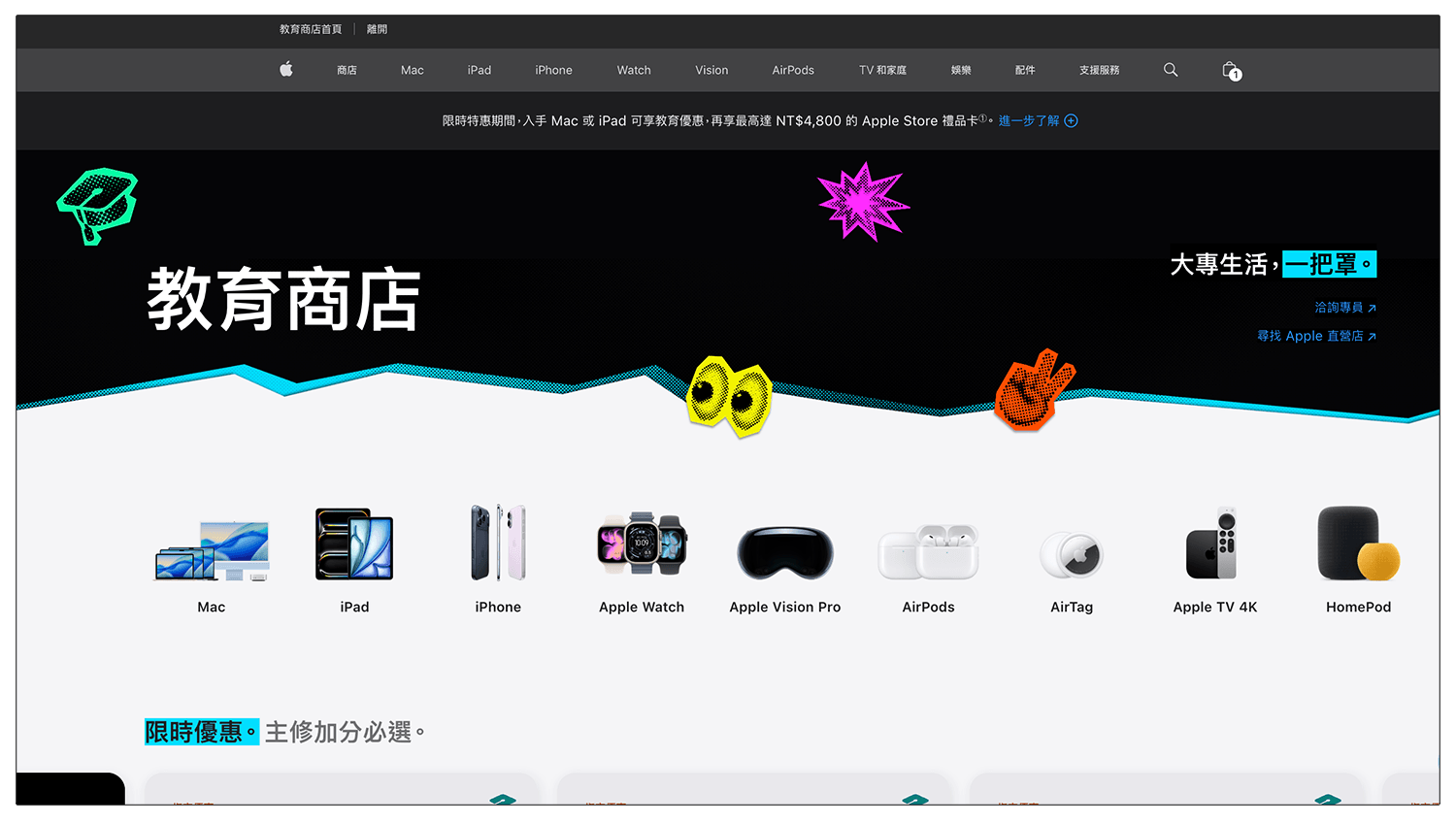Open Vision in the navigation bar
This screenshot has height=824, width=1456.
coord(711,70)
